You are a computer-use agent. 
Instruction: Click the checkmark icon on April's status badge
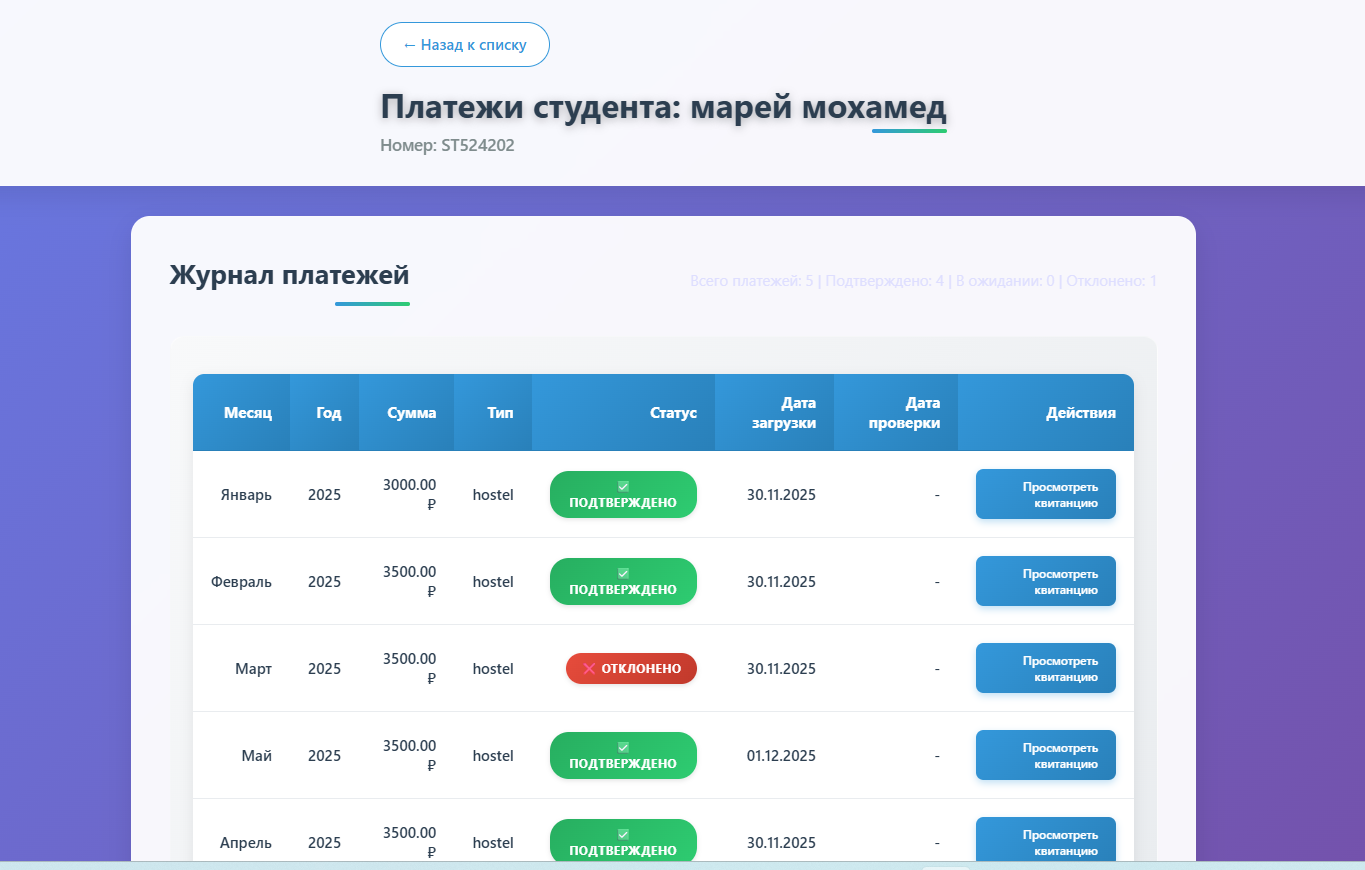[622, 835]
